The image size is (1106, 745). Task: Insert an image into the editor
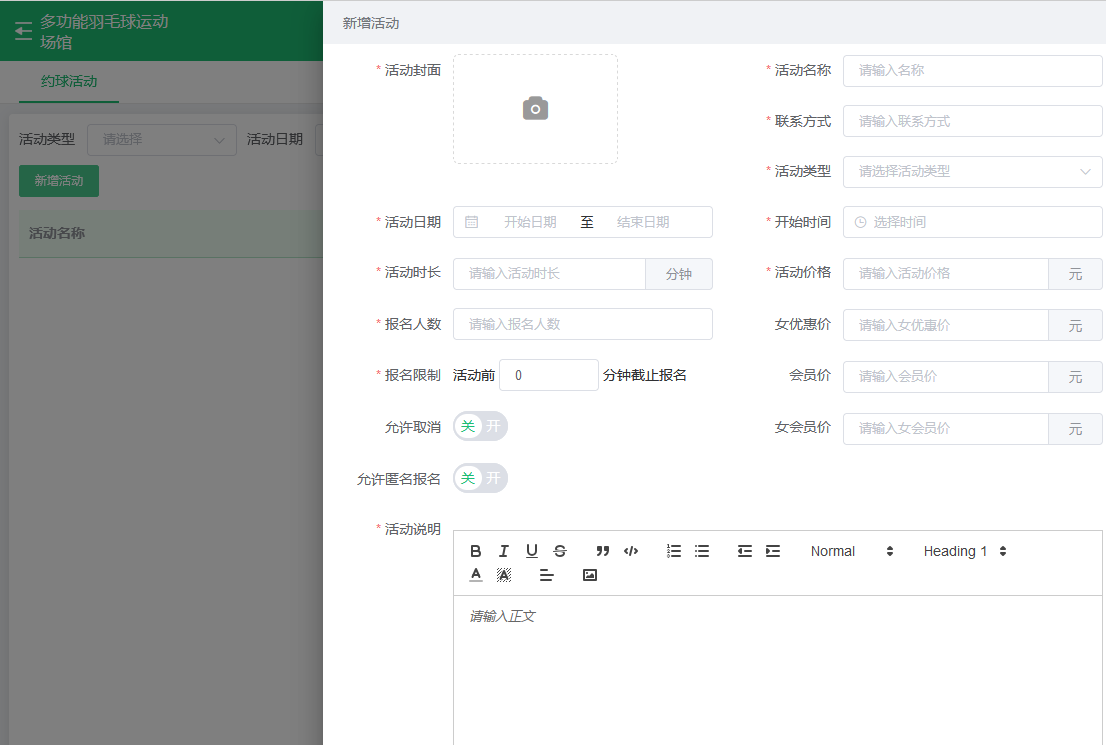[x=590, y=575]
